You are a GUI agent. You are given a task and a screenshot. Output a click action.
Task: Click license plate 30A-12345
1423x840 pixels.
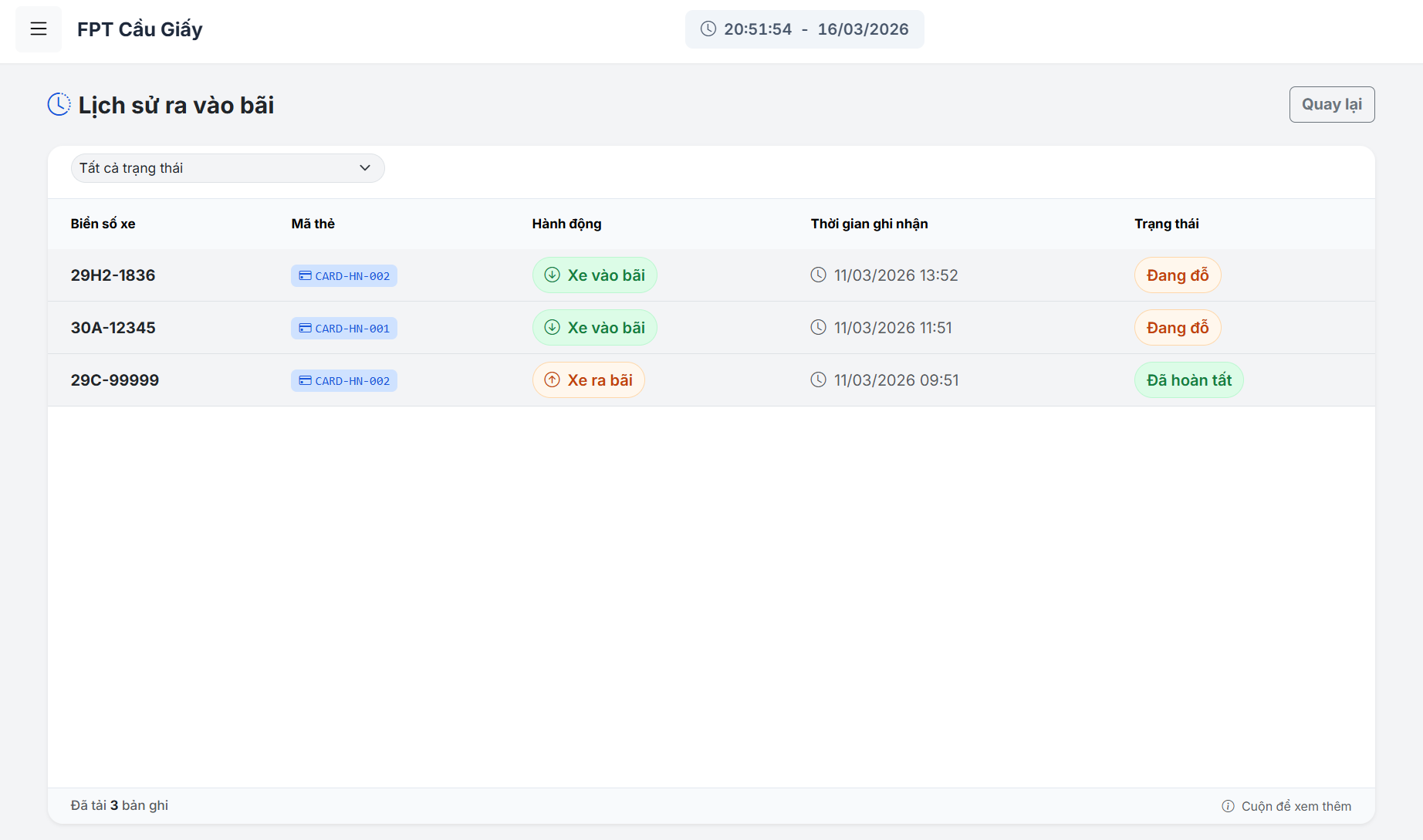click(113, 328)
